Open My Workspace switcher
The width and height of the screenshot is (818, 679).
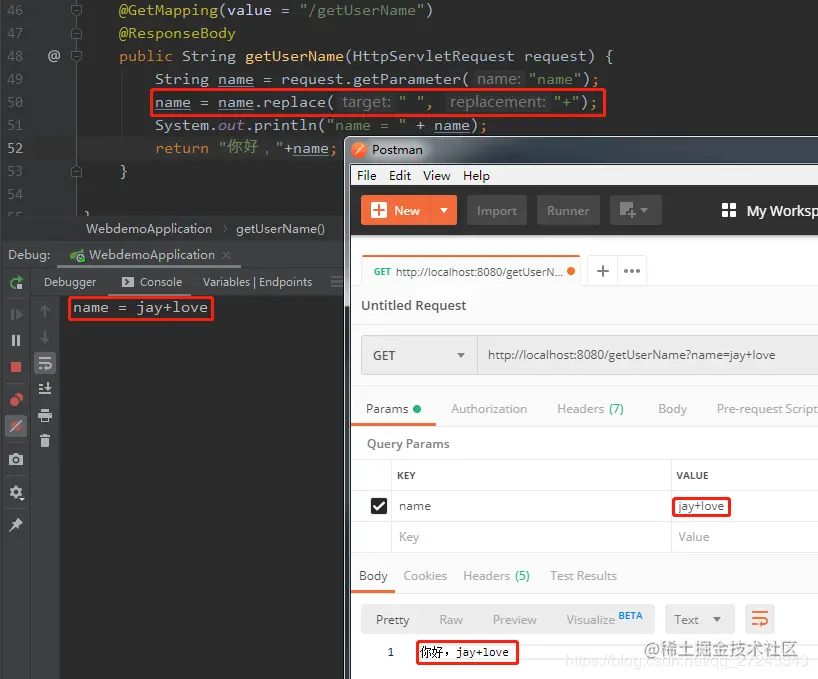coord(769,211)
